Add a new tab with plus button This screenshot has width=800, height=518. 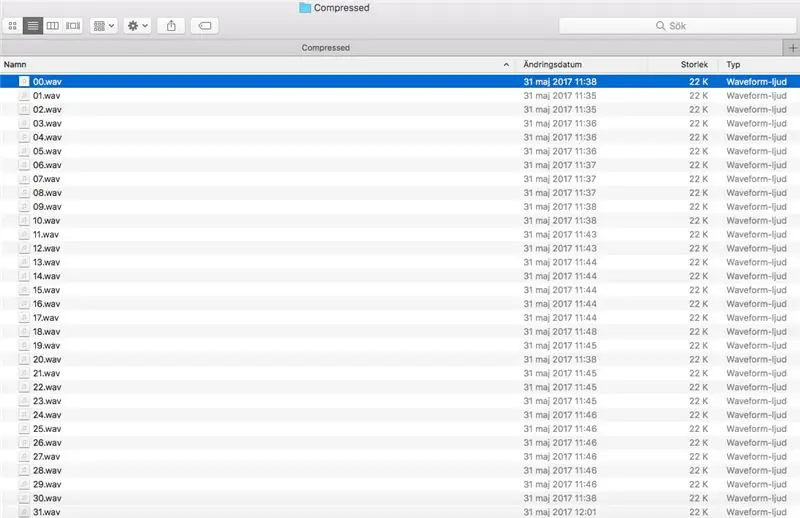click(792, 47)
